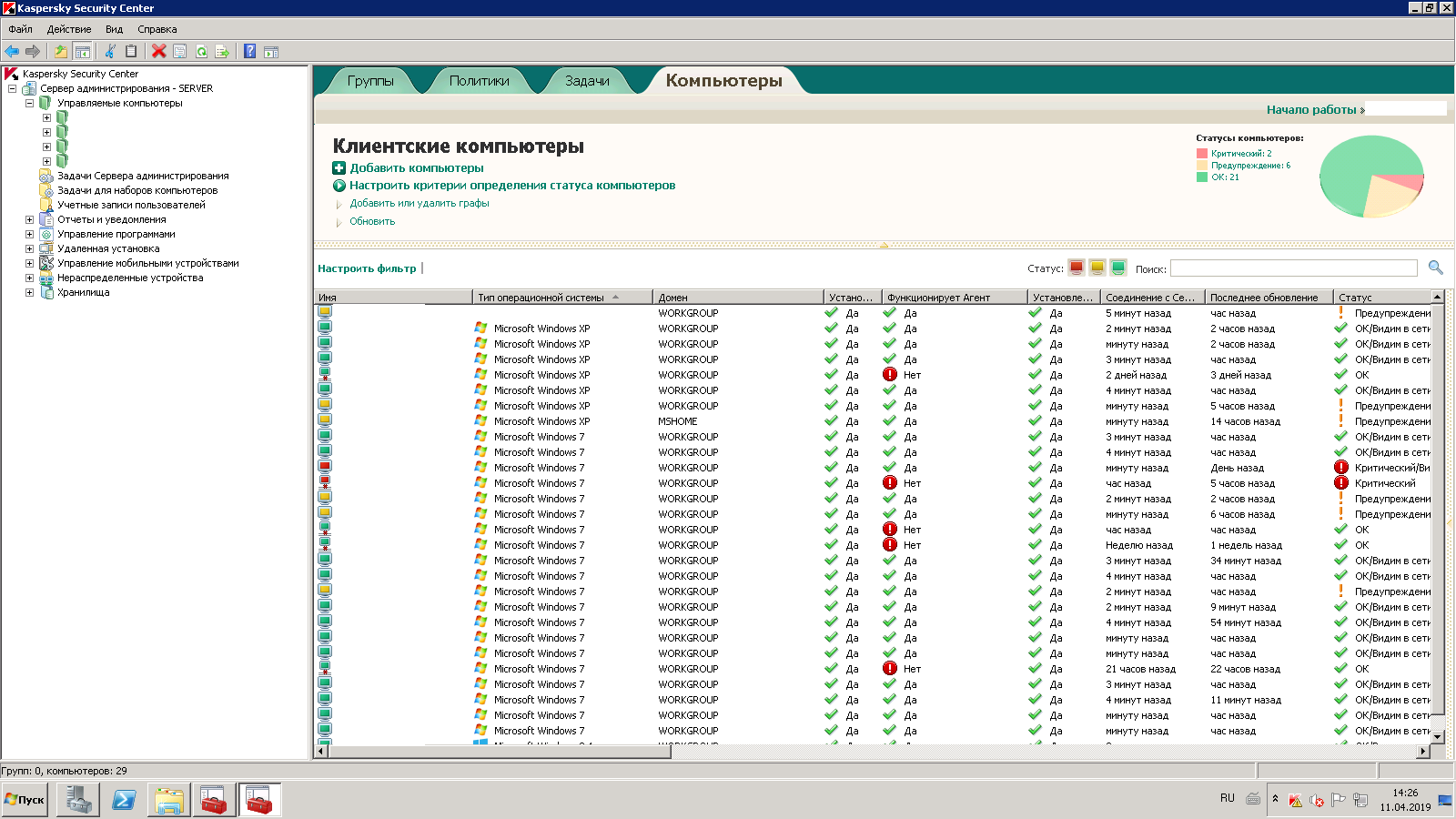Viewport: 1456px width, 819px height.
Task: Click into the Поиск search field
Action: pyautogui.click(x=1293, y=268)
